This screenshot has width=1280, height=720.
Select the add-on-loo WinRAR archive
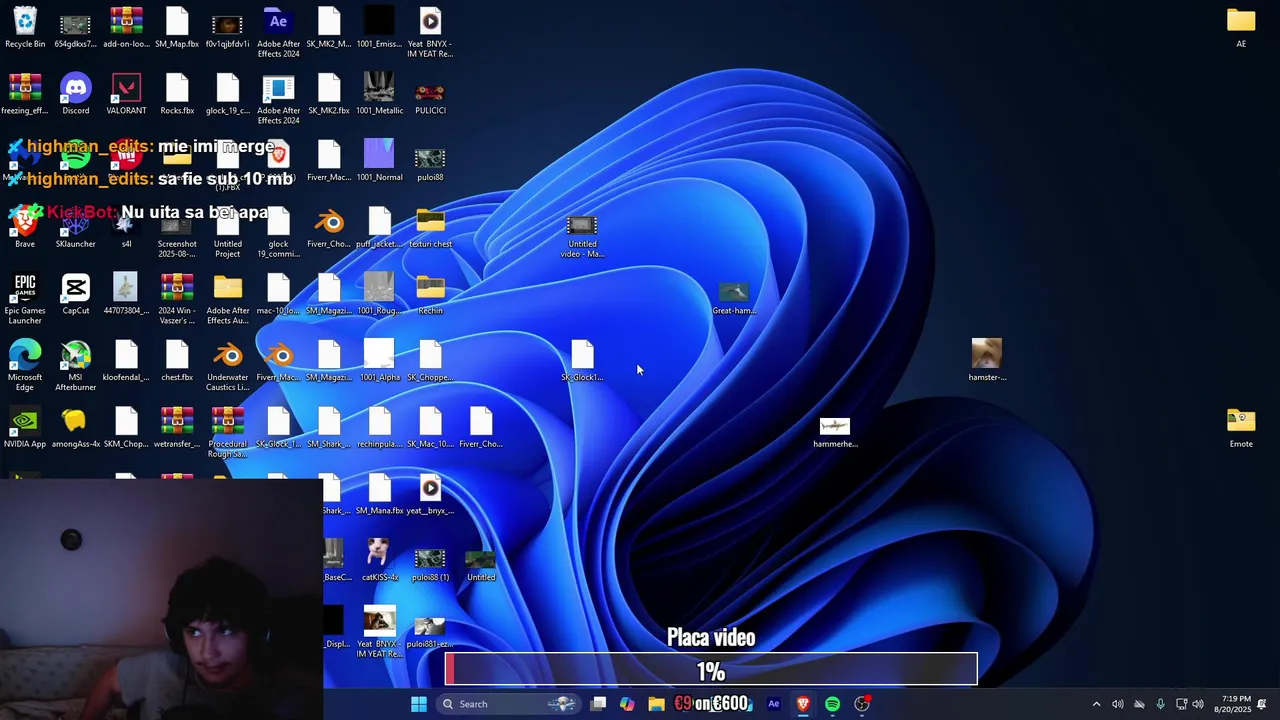click(x=126, y=28)
